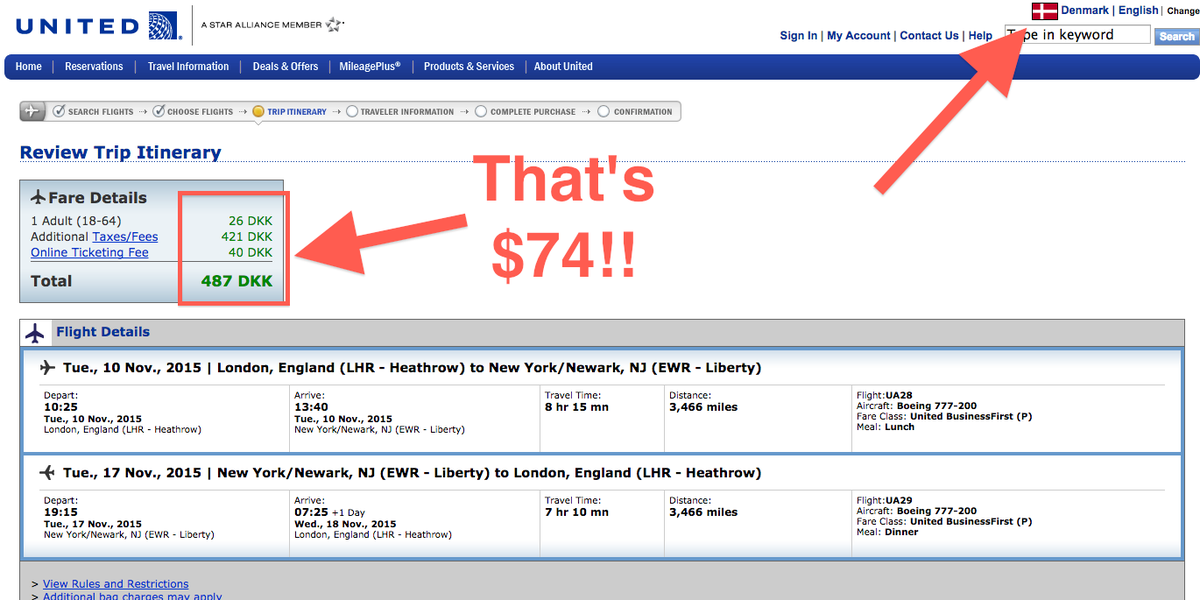Click the Search Flights checkmark step icon
Viewport: 1200px width, 600px height.
click(x=59, y=111)
